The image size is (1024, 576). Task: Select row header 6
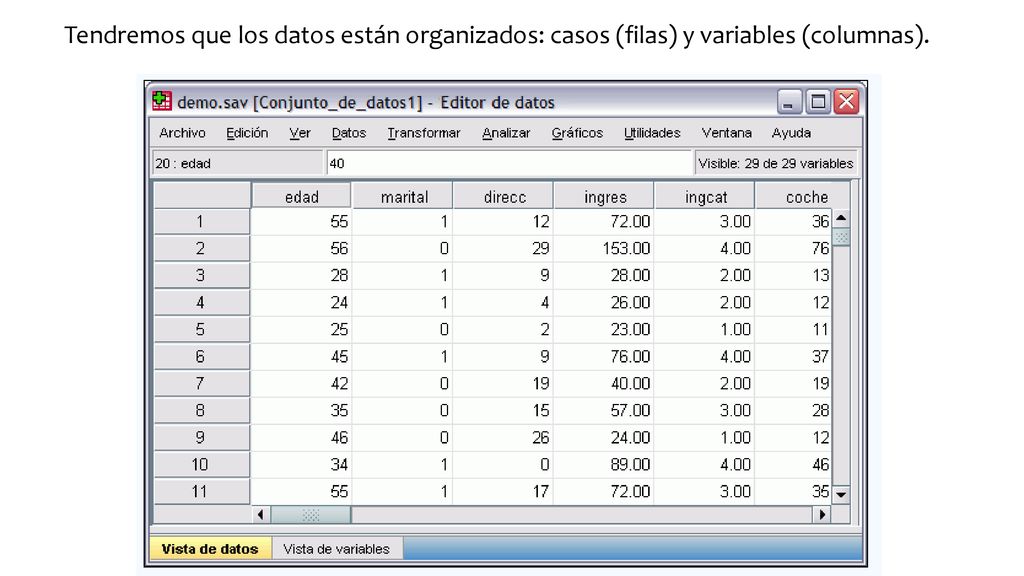pos(201,357)
